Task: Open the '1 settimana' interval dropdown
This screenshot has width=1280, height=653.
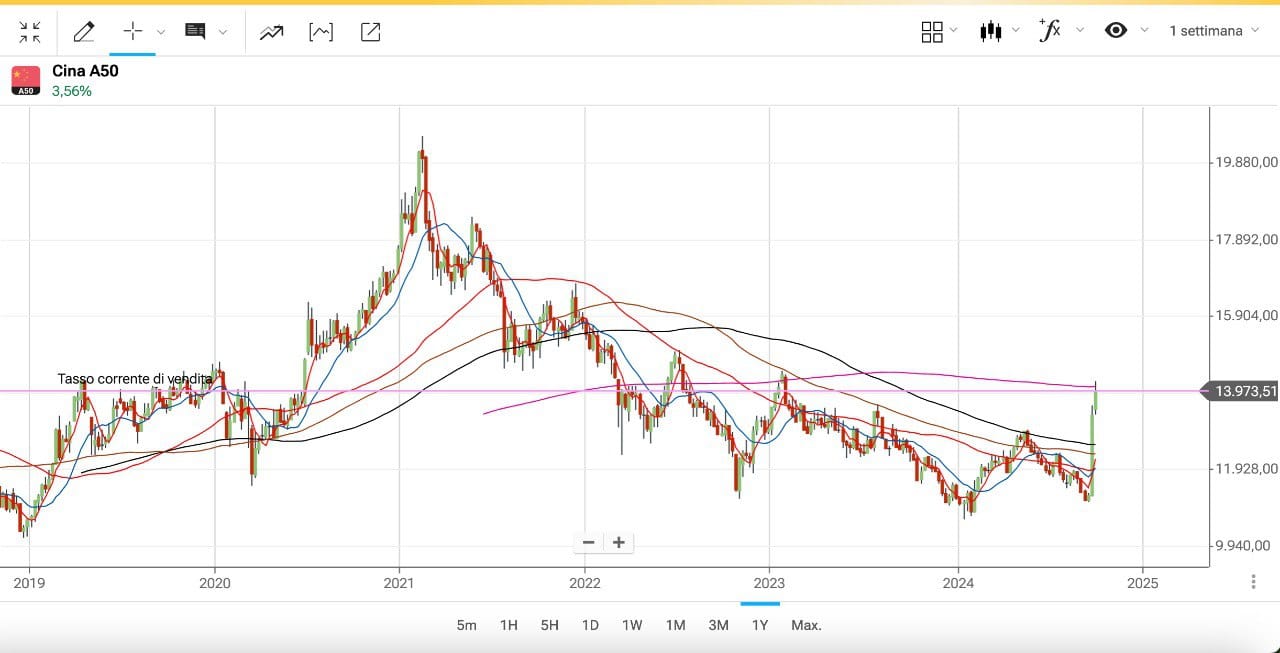Action: pyautogui.click(x=1213, y=31)
